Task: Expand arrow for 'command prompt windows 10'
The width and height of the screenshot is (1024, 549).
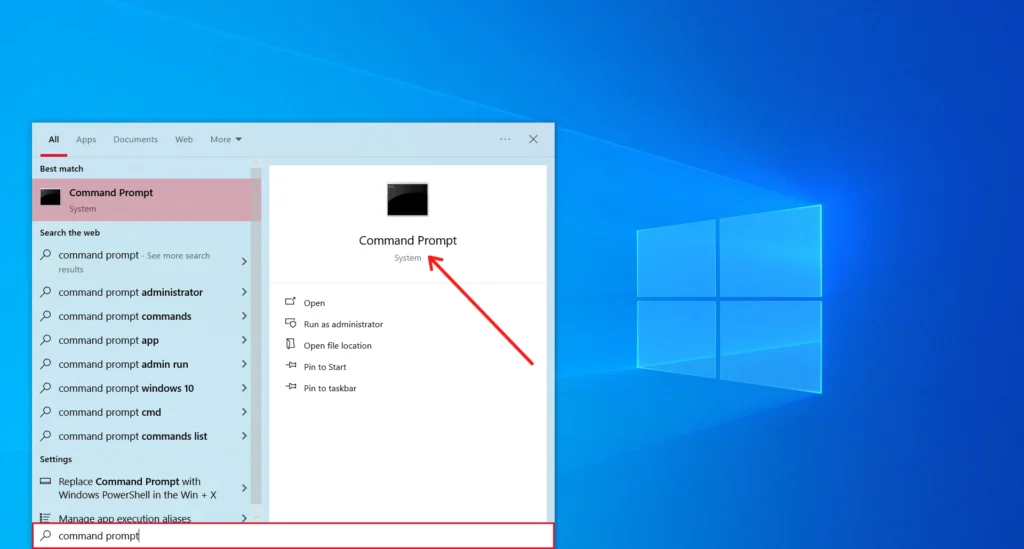Action: [x=244, y=388]
